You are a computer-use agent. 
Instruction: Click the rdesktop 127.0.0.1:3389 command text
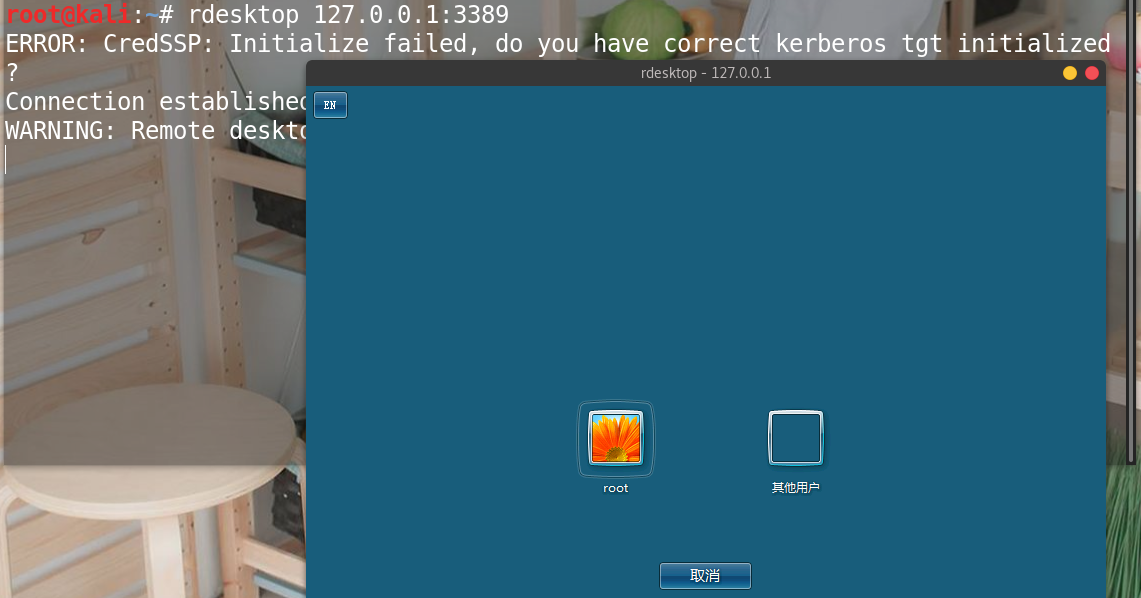(349, 15)
